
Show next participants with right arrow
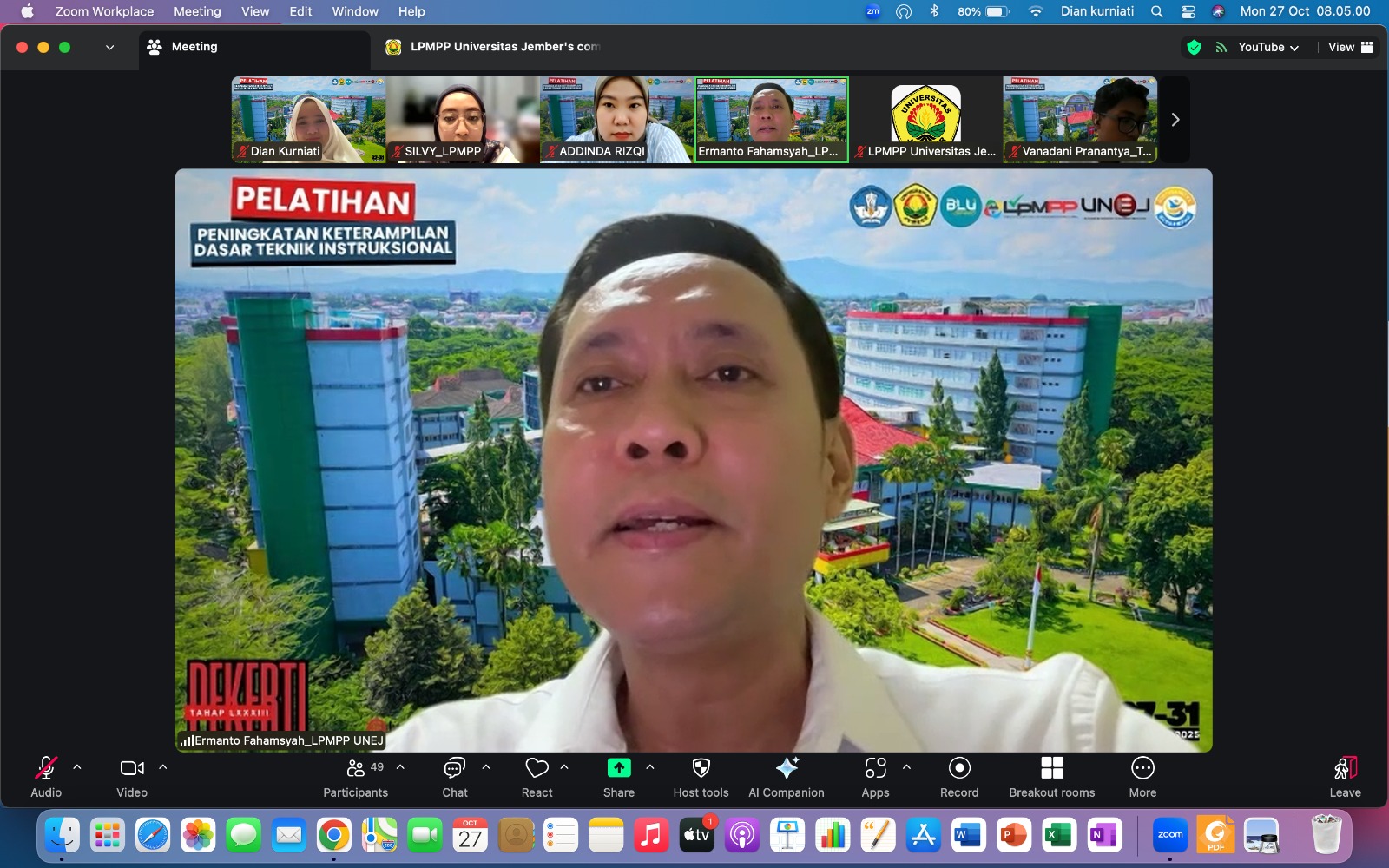(x=1175, y=120)
